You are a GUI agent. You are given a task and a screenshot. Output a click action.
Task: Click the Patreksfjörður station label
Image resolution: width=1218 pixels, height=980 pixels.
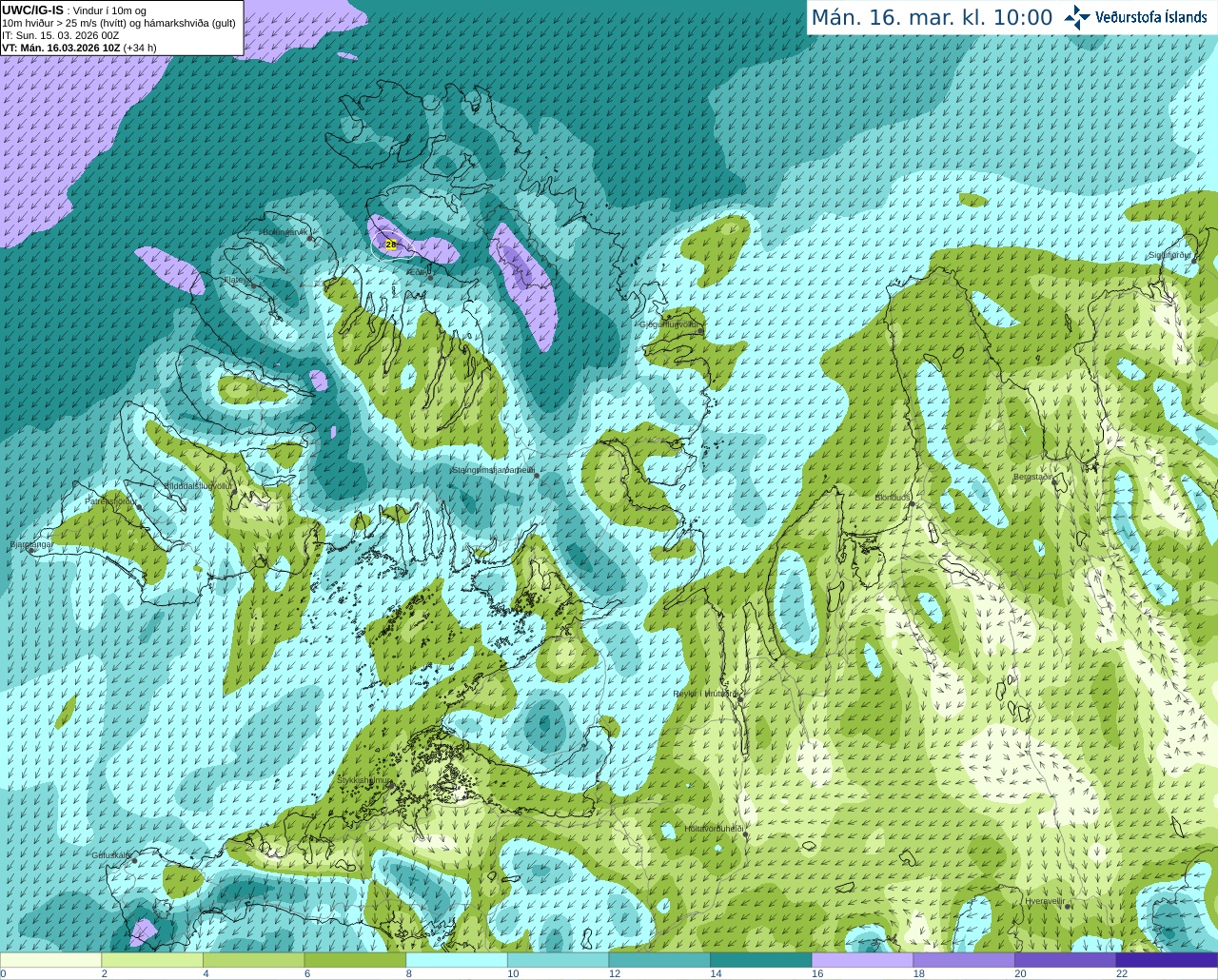pyautogui.click(x=111, y=500)
